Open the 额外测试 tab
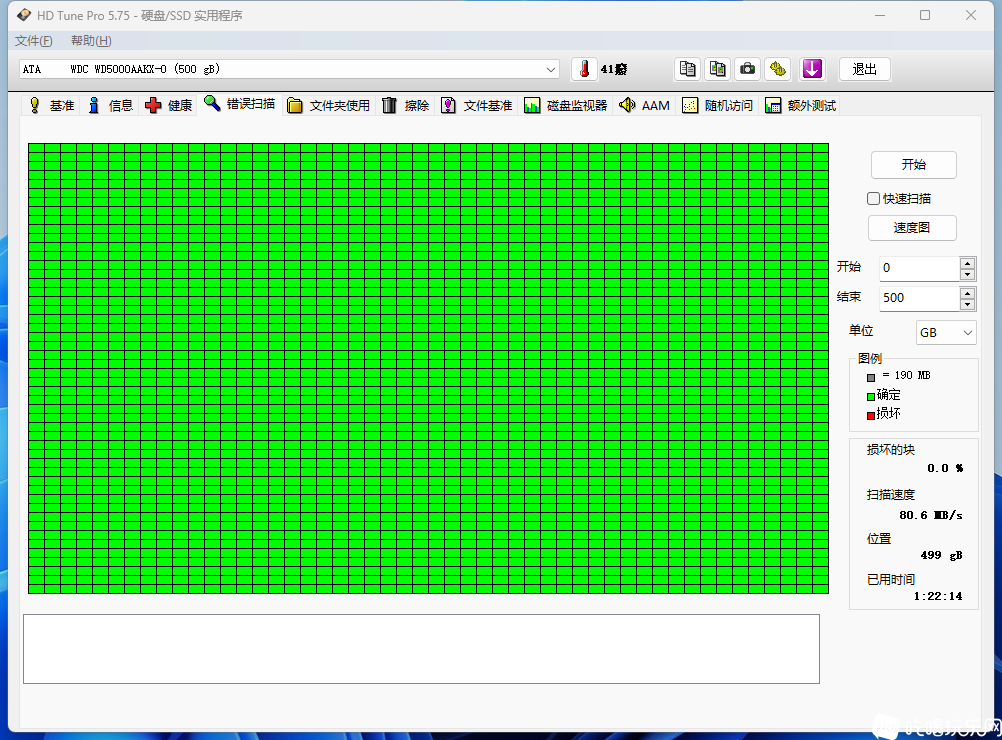This screenshot has width=1002, height=740. (800, 105)
